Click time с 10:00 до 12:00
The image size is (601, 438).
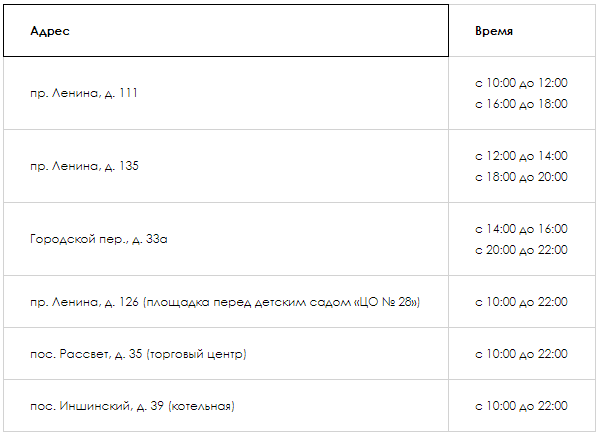[521, 83]
